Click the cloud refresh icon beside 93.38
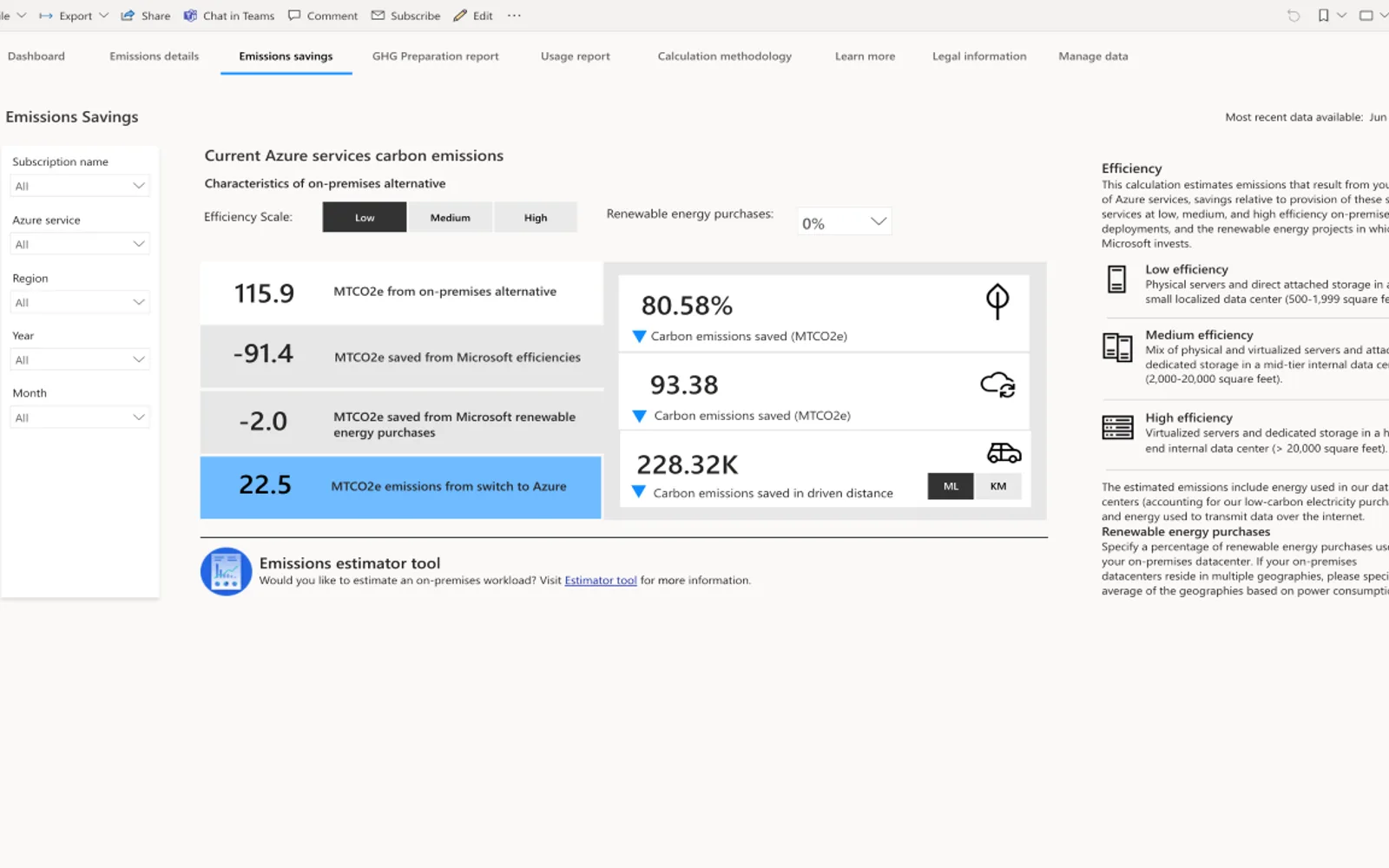1389x868 pixels. (997, 385)
